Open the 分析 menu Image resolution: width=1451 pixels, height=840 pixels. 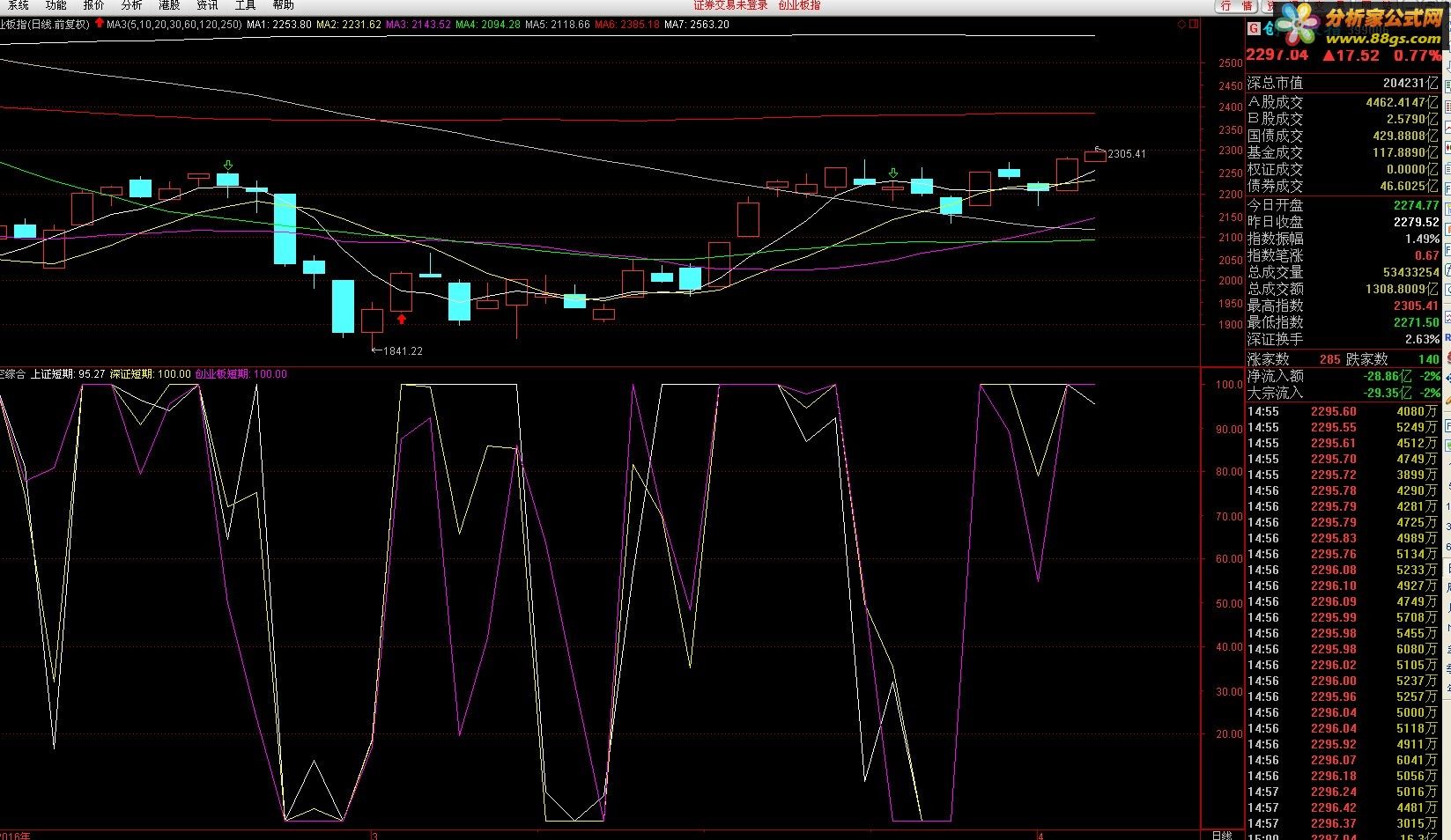[131, 5]
